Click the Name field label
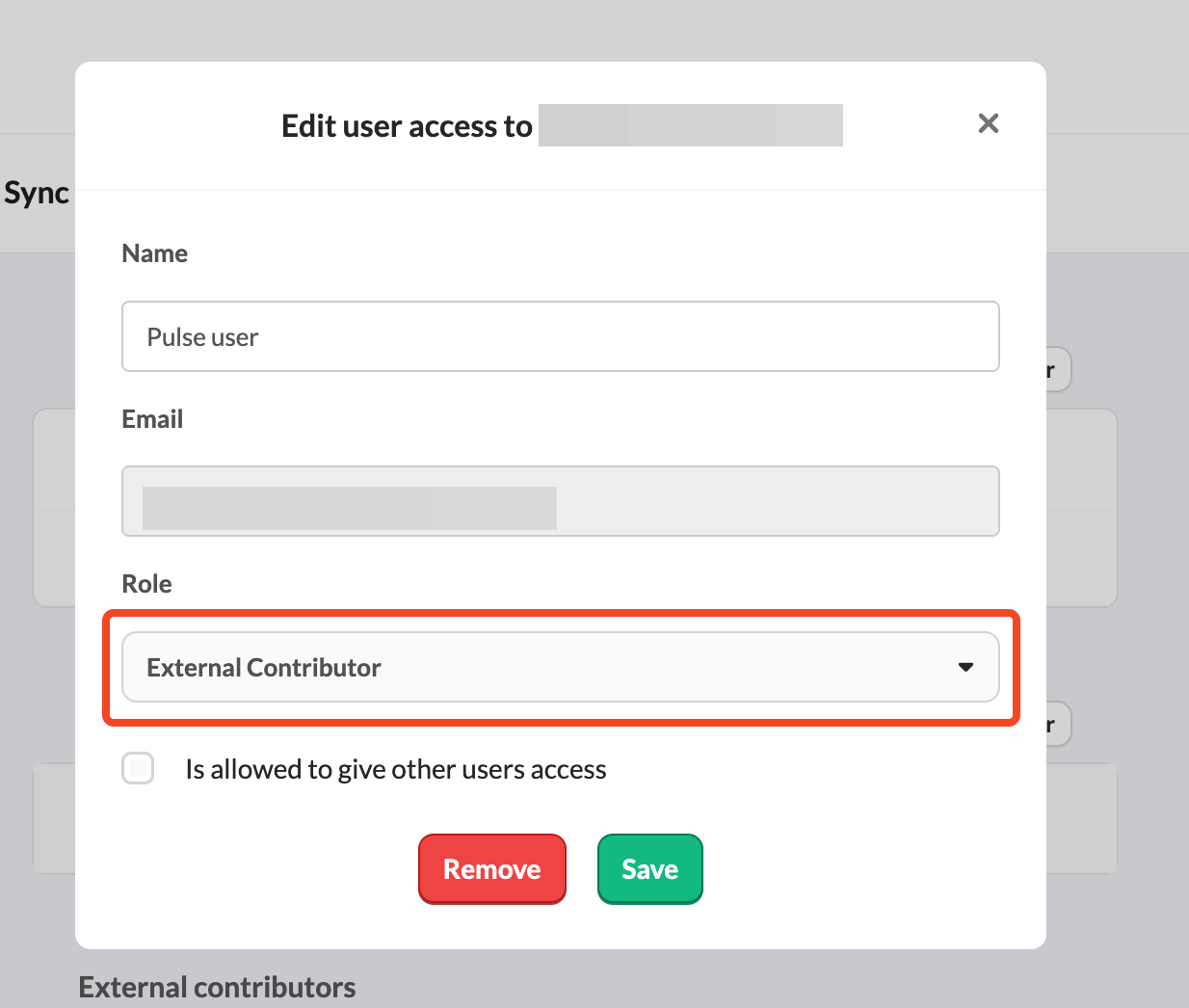This screenshot has width=1189, height=1008. click(x=154, y=253)
